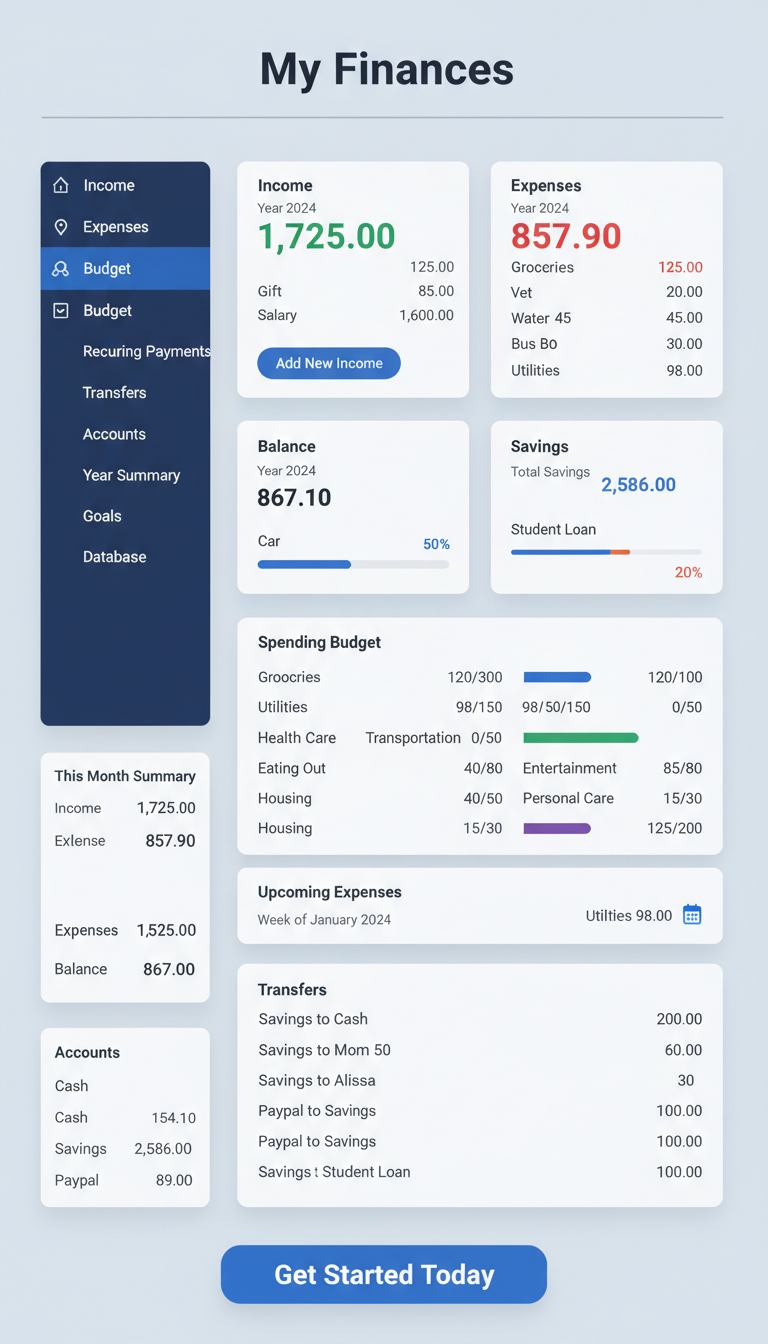Select Transfers in the sidebar menu

[115, 393]
